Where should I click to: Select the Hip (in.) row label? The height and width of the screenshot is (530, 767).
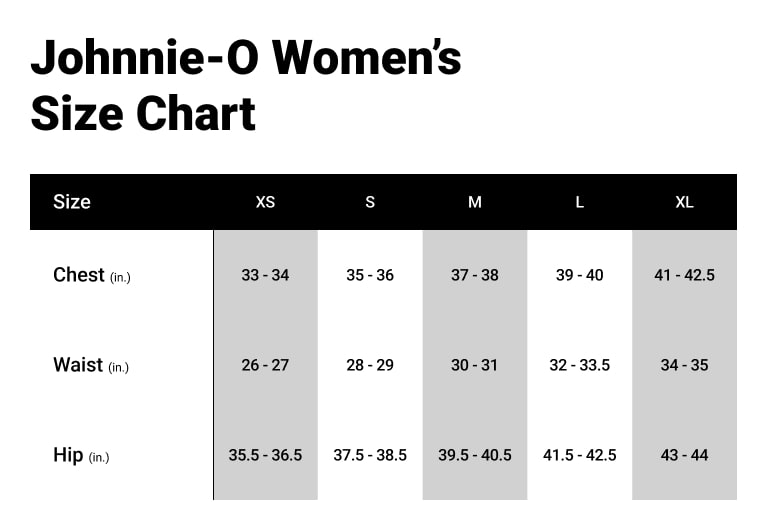tap(81, 455)
